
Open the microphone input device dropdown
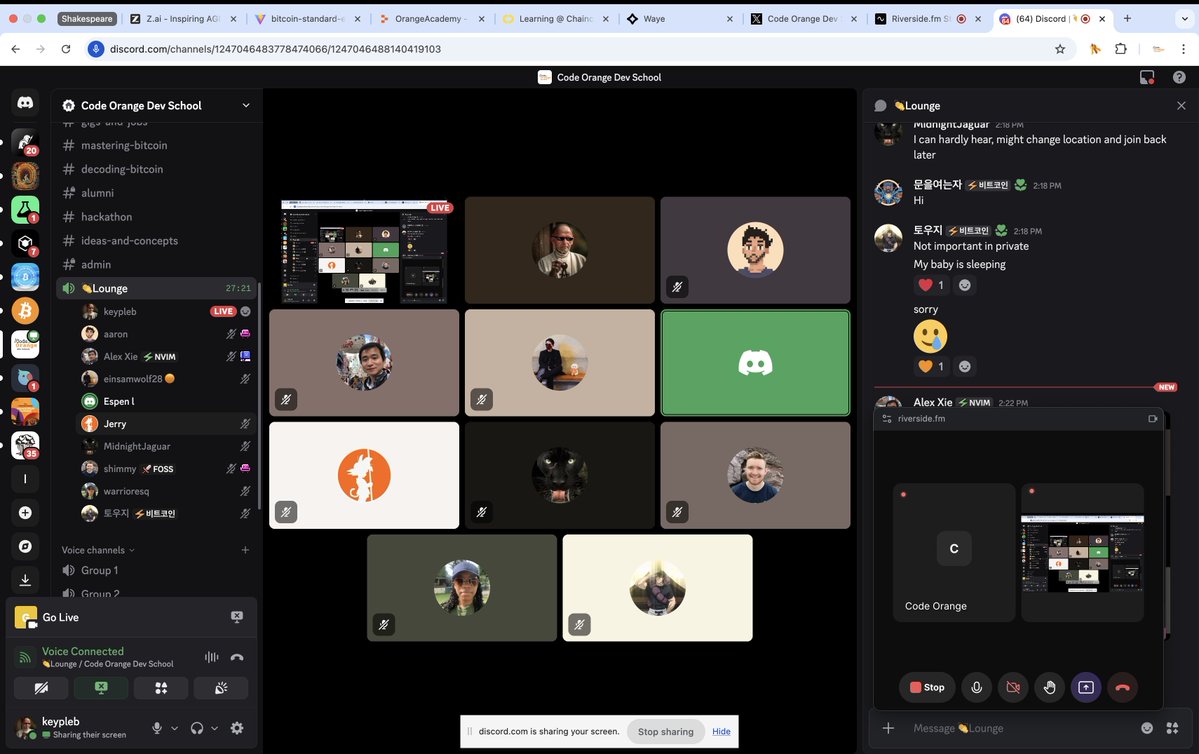click(x=174, y=728)
